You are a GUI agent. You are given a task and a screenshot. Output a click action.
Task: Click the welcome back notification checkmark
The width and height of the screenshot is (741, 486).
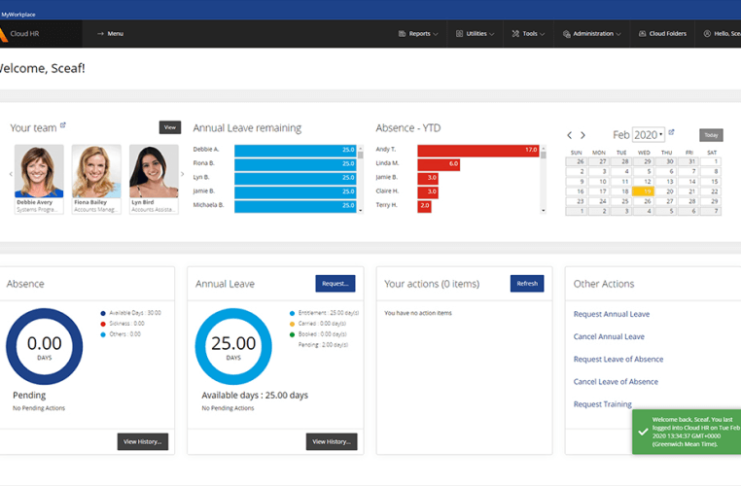pos(643,432)
